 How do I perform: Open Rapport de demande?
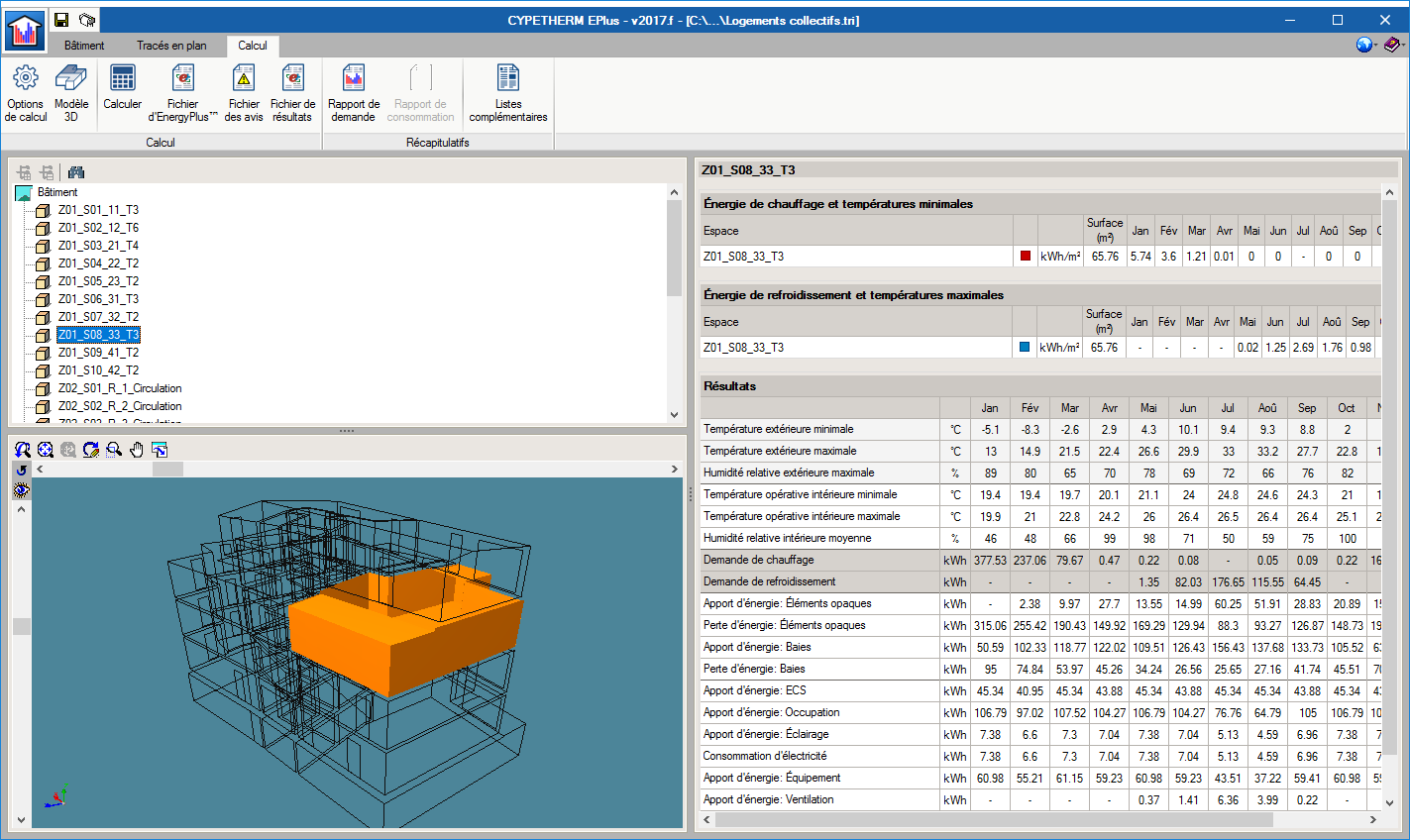[354, 93]
